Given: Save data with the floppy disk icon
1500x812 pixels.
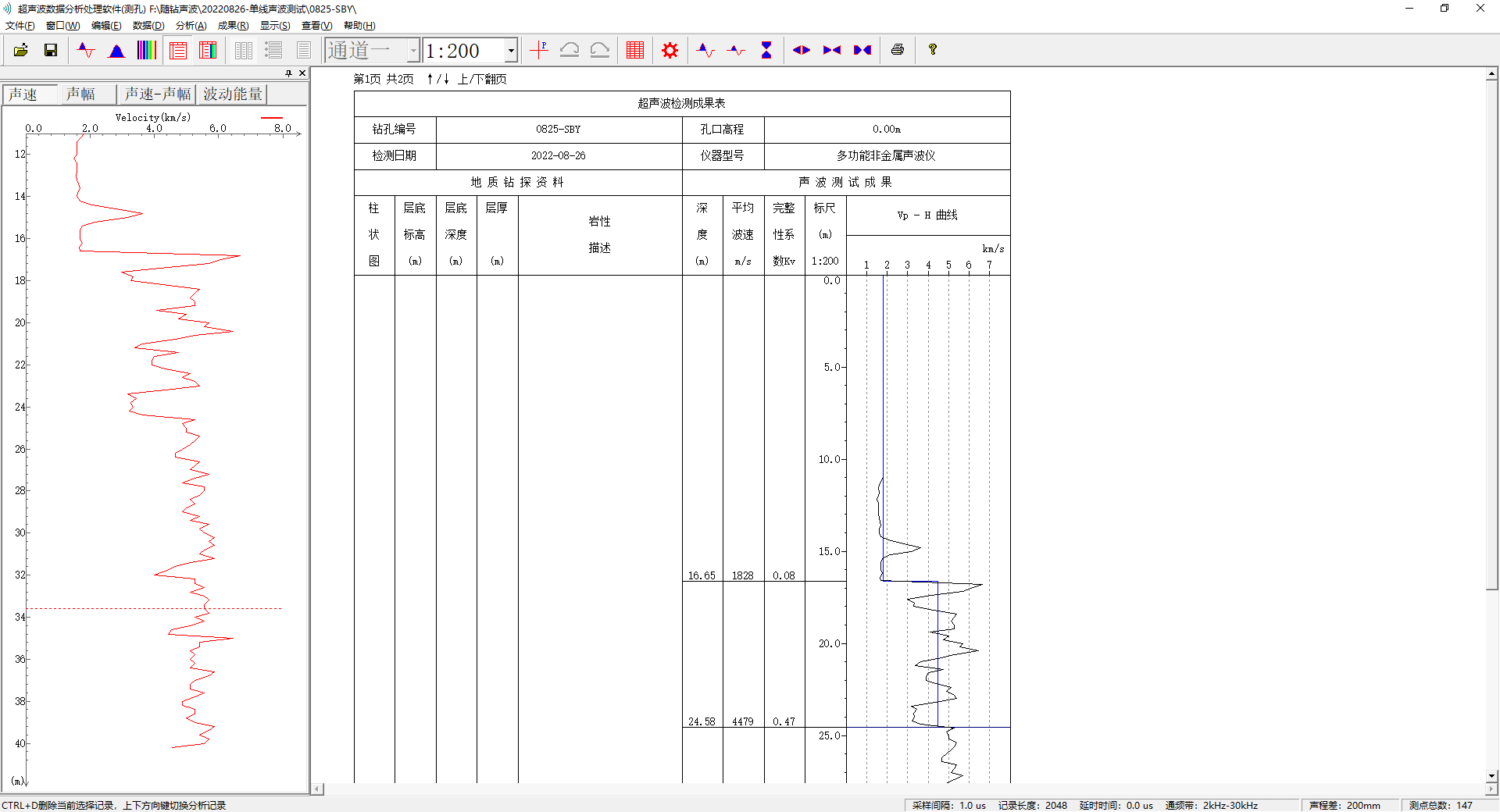Looking at the screenshot, I should tap(51, 51).
